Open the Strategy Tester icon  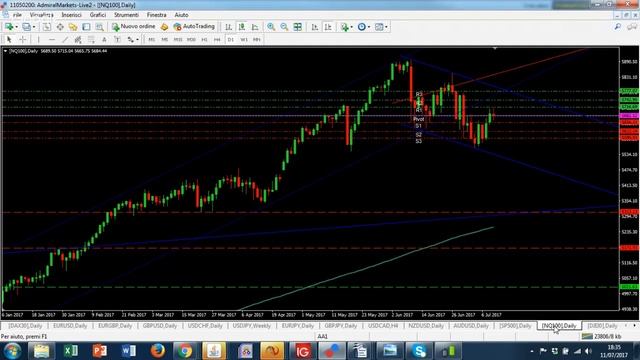pyautogui.click(x=100, y=27)
